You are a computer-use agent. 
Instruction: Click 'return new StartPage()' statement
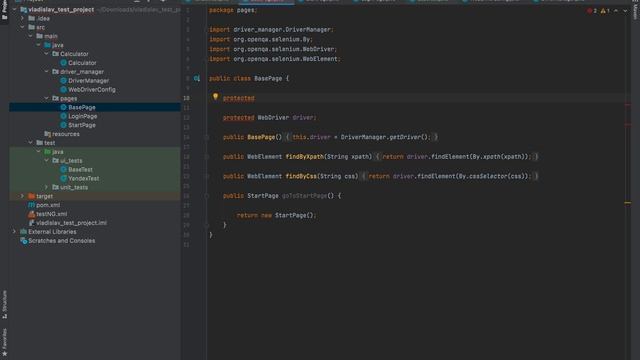point(277,216)
